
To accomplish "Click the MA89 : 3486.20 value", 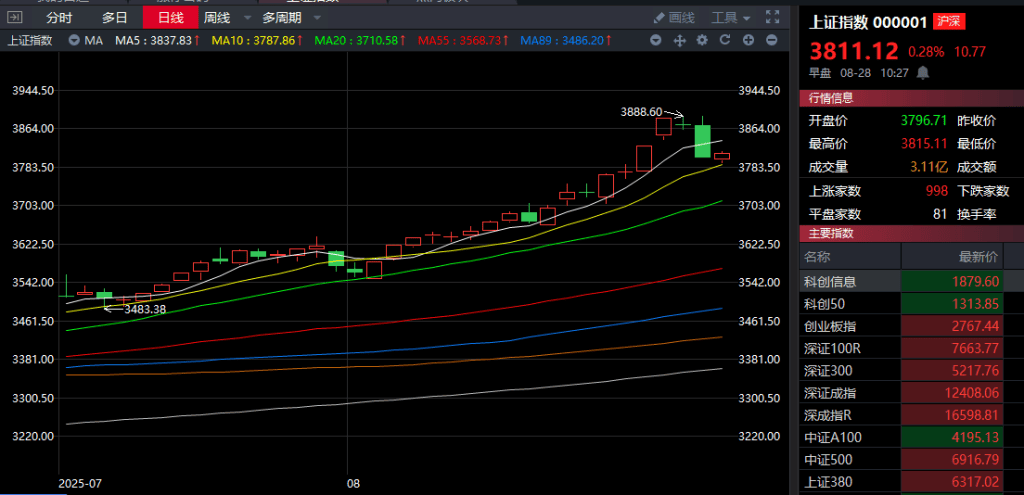I will click(x=567, y=40).
